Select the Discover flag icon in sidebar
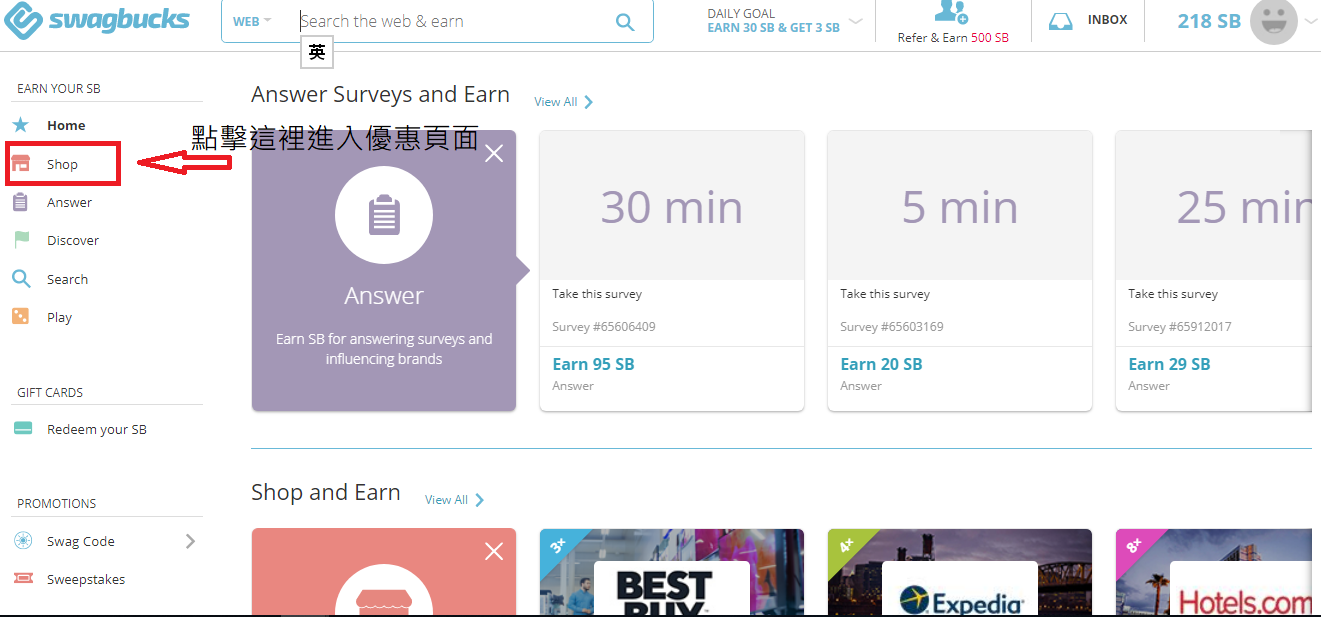 pos(21,240)
